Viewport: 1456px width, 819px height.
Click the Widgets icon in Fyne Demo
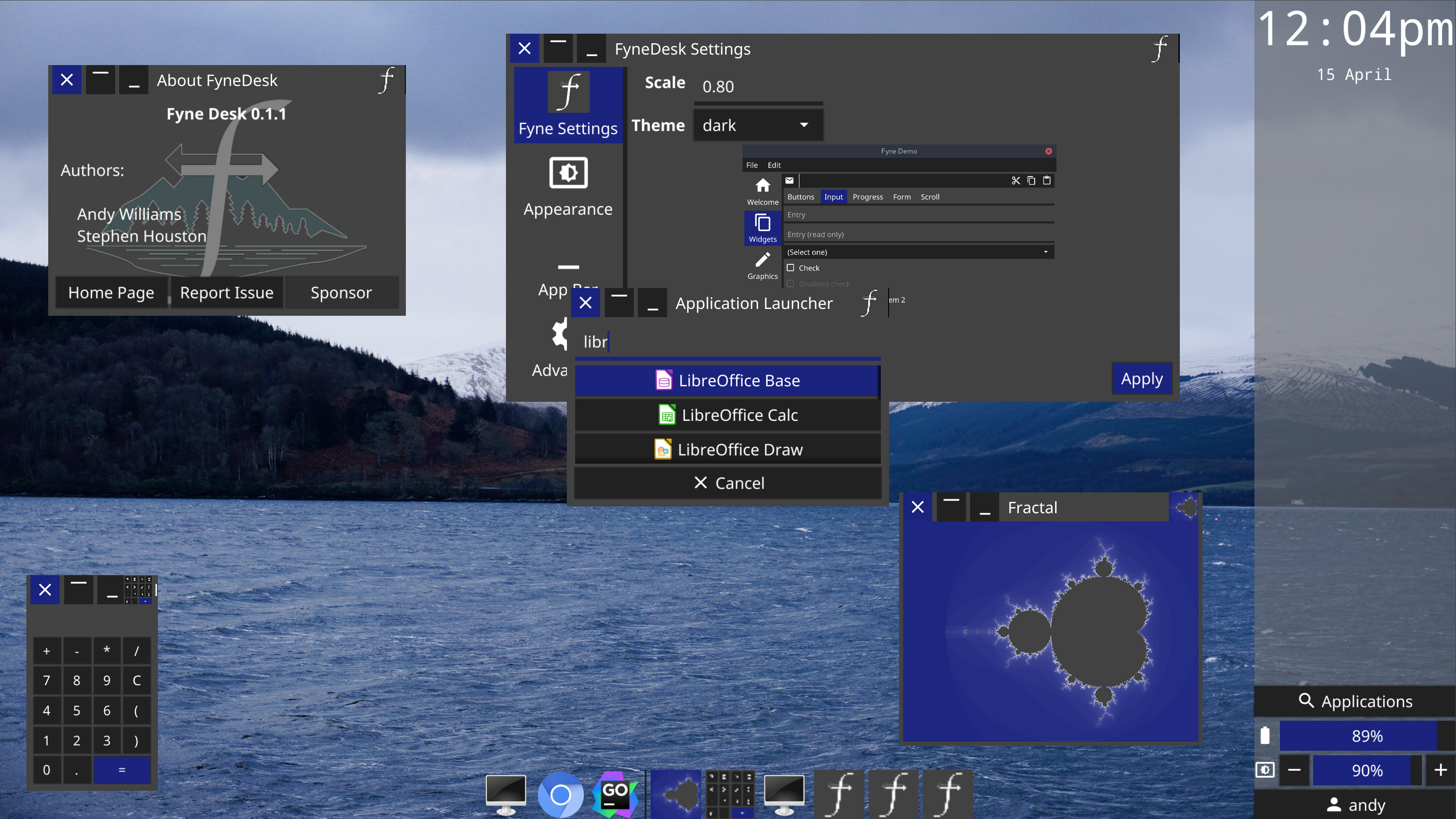click(762, 228)
